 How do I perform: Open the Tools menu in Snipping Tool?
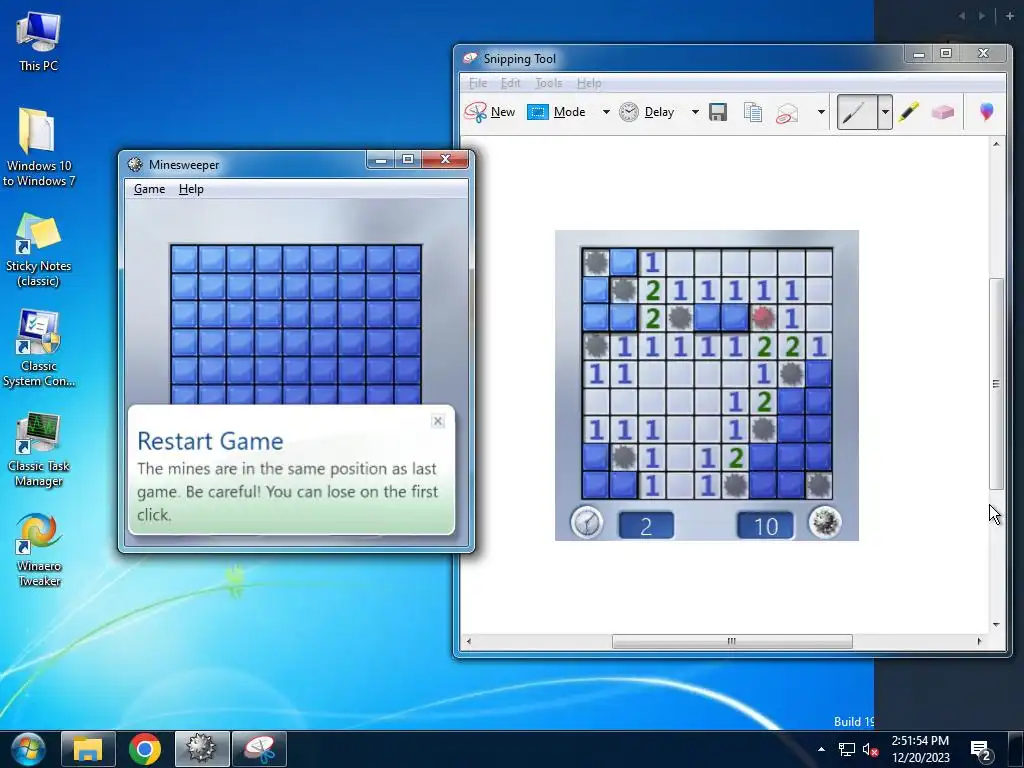[549, 83]
